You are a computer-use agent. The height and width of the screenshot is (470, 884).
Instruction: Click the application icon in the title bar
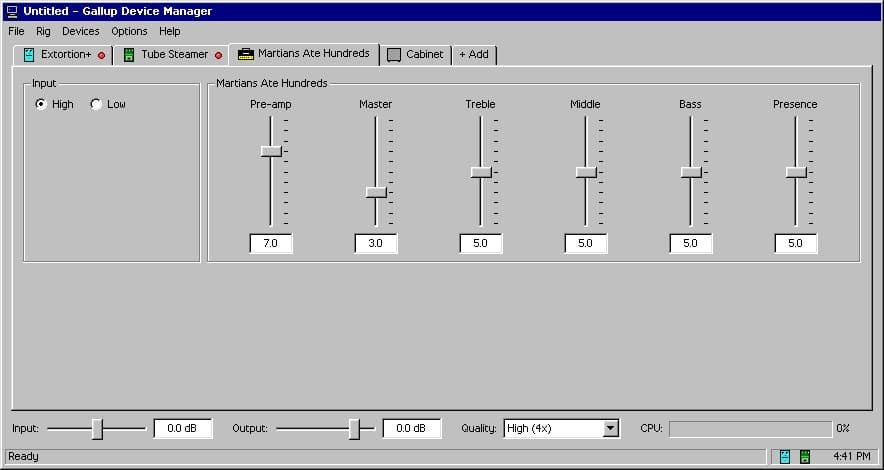pyautogui.click(x=12, y=11)
